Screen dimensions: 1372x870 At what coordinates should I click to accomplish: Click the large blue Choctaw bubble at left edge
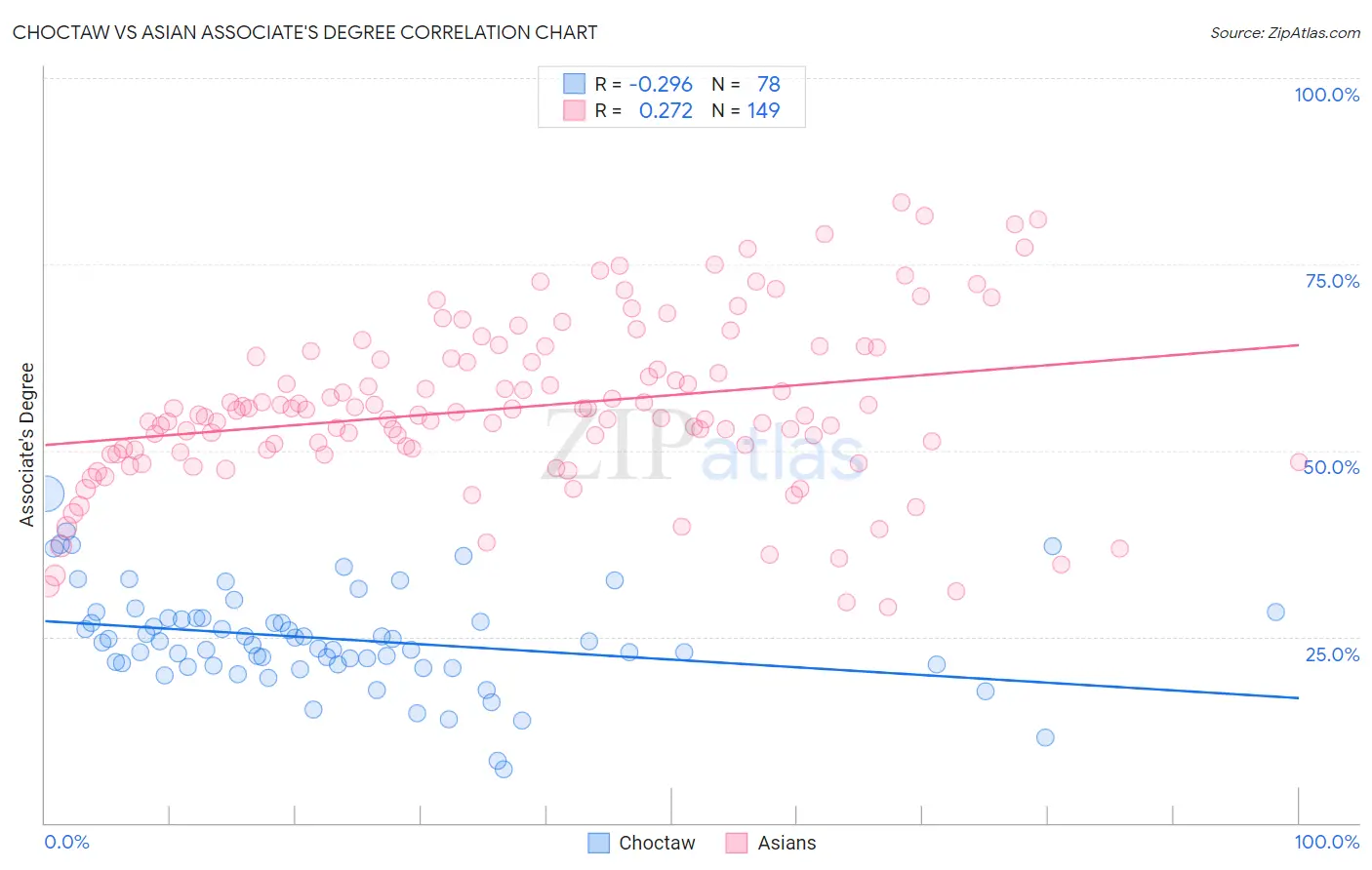[x=44, y=494]
